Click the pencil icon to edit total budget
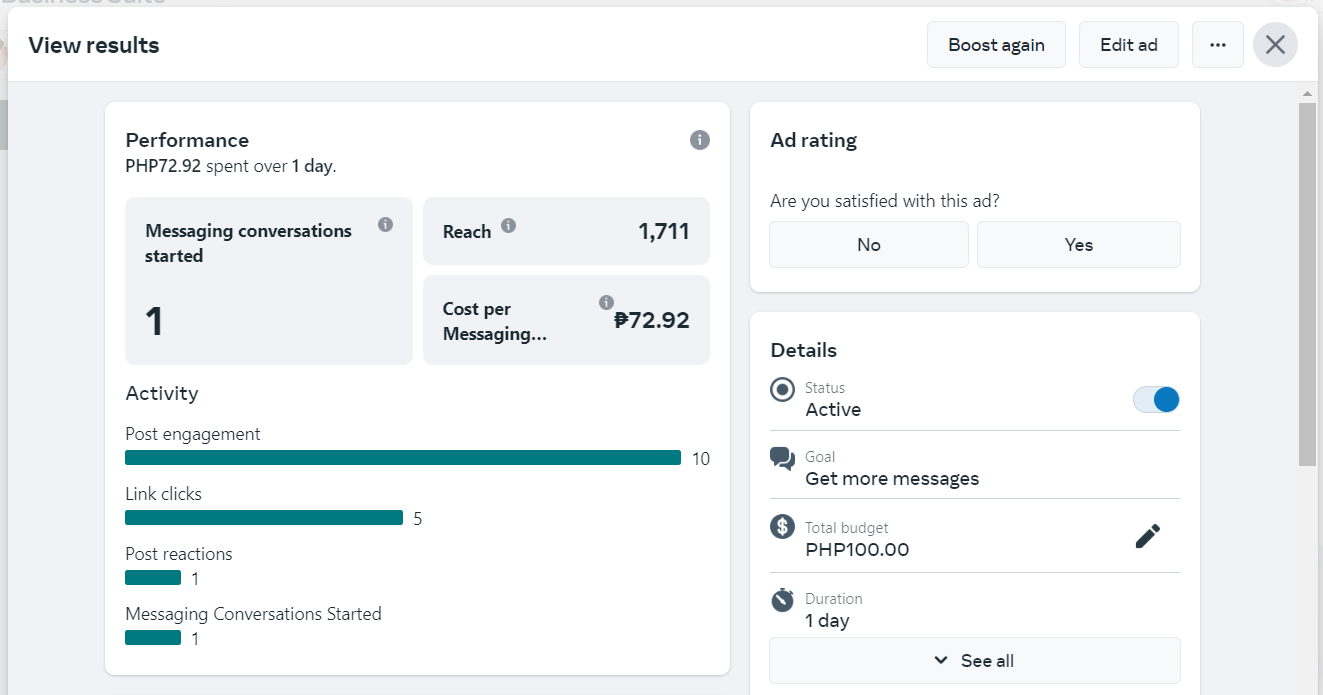The width and height of the screenshot is (1323, 695). point(1148,536)
